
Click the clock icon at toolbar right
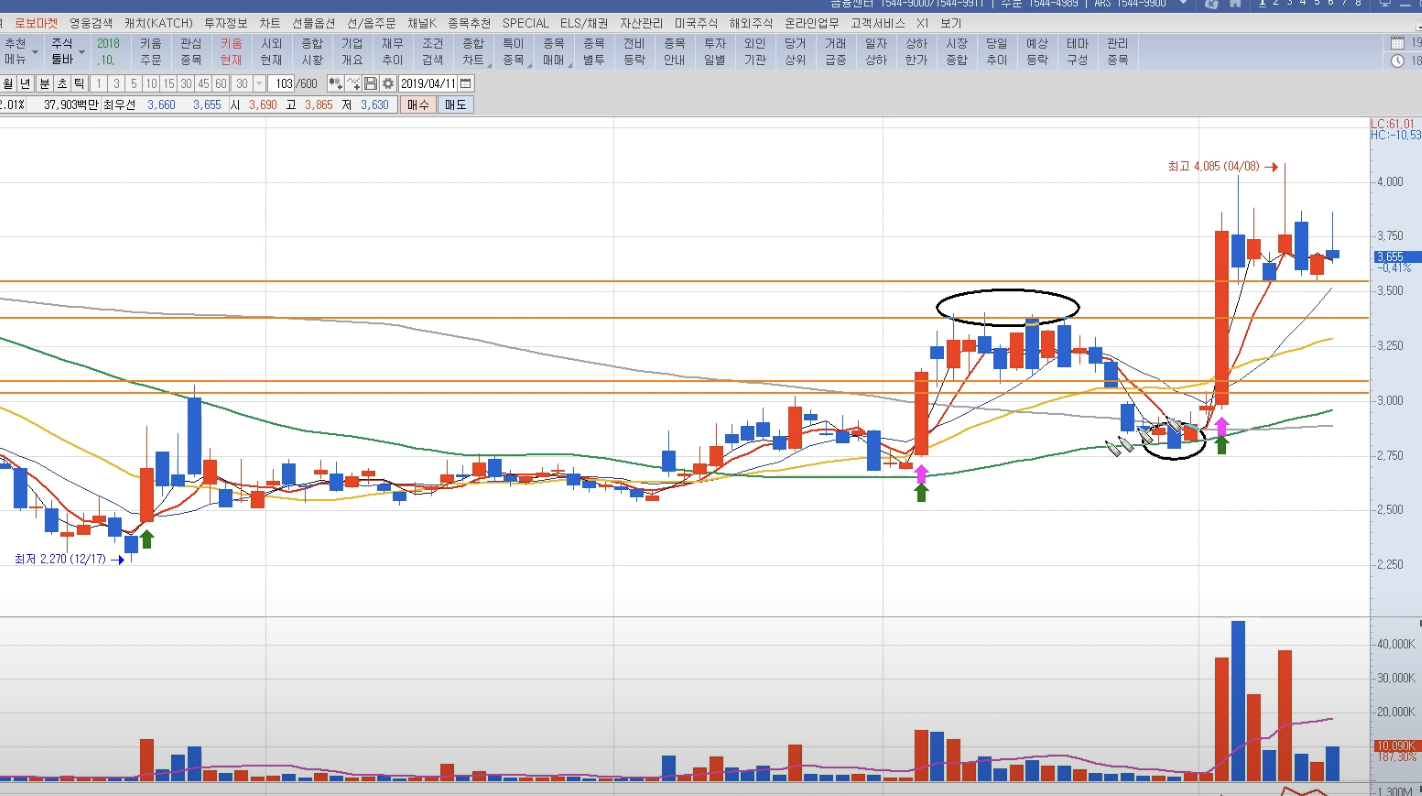pos(1398,61)
